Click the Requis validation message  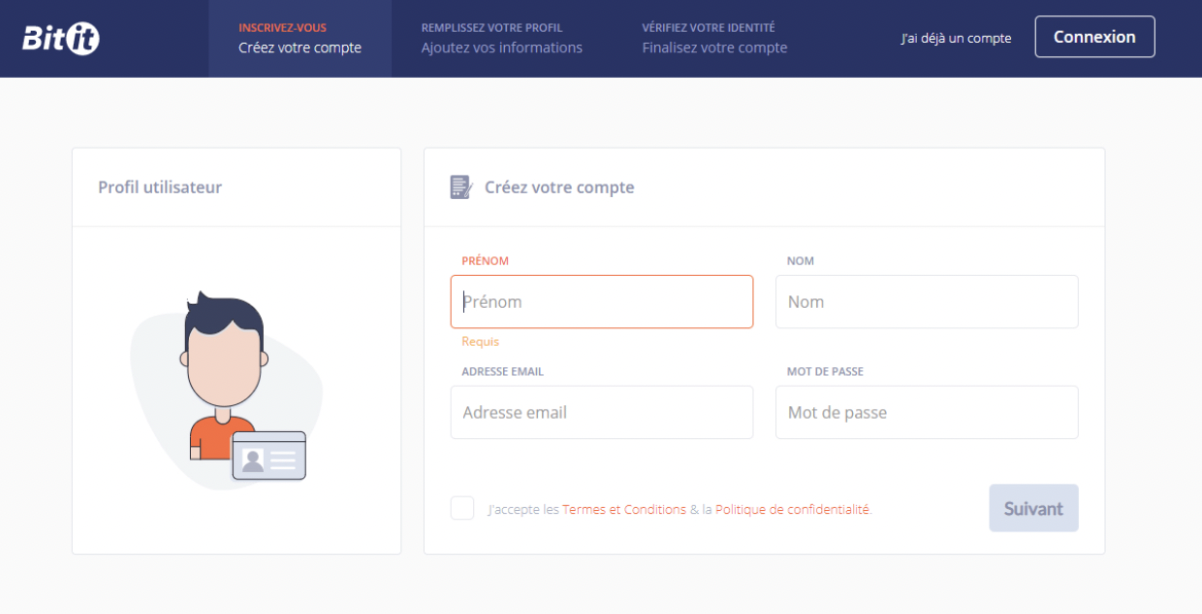coord(480,342)
